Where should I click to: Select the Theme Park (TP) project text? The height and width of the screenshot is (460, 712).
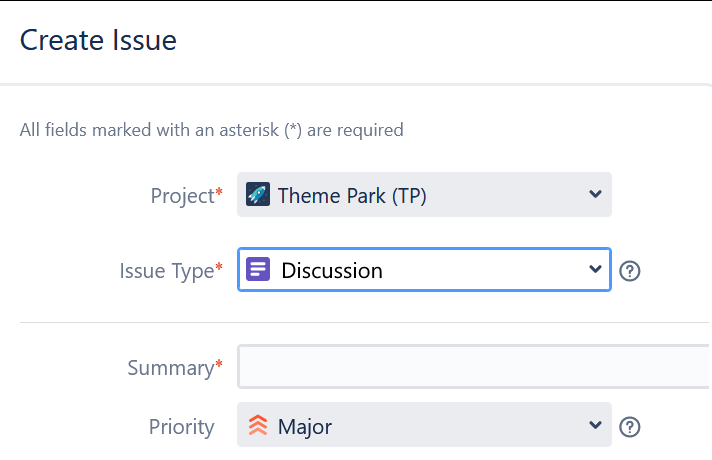click(352, 196)
